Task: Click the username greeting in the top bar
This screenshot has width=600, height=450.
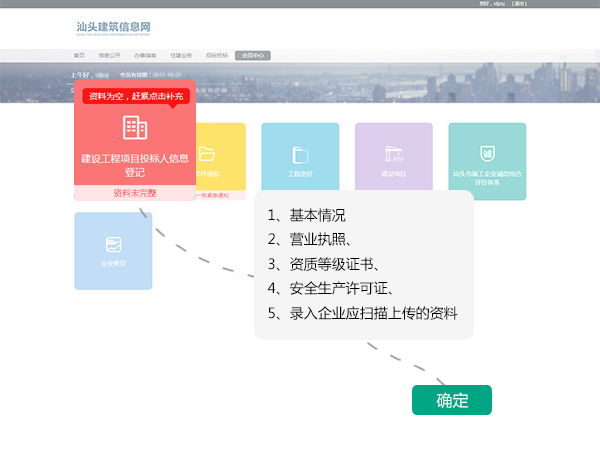Action: pyautogui.click(x=489, y=4)
